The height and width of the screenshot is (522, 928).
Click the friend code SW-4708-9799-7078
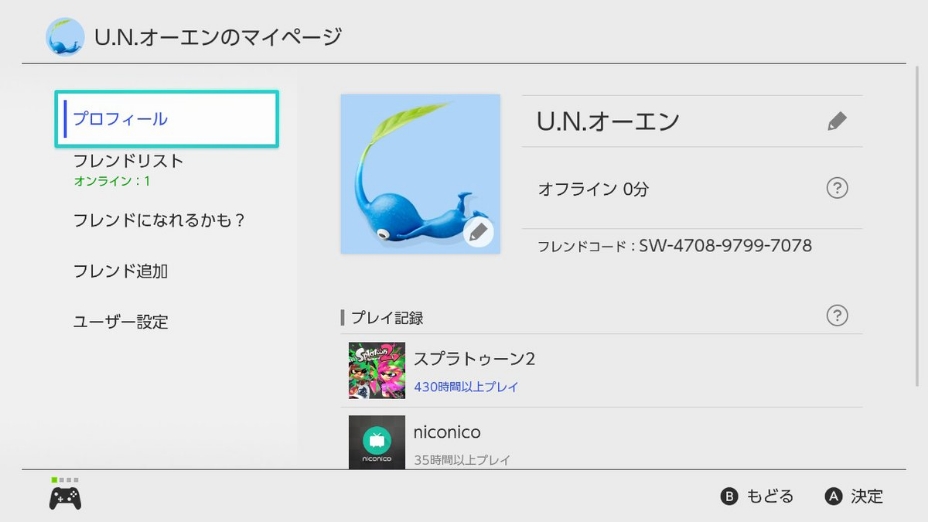(x=725, y=246)
